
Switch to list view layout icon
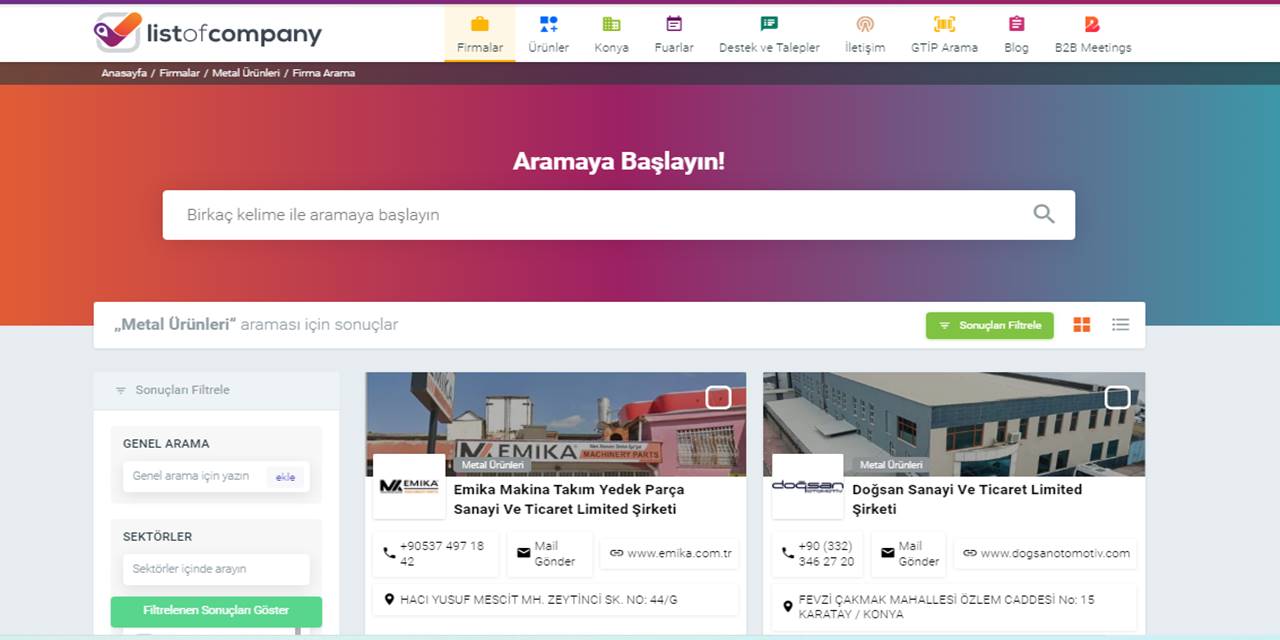1120,325
